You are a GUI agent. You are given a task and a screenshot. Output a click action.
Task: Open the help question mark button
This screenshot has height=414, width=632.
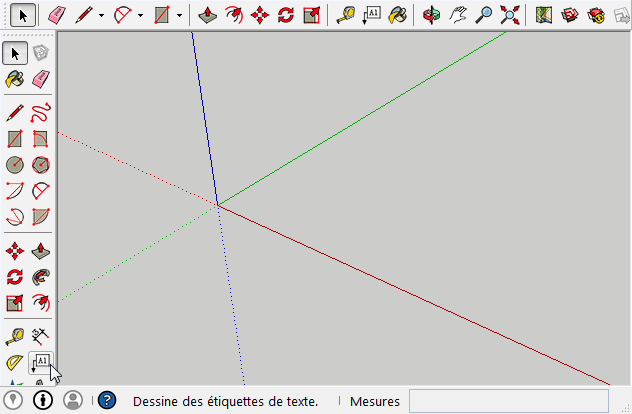tap(108, 401)
